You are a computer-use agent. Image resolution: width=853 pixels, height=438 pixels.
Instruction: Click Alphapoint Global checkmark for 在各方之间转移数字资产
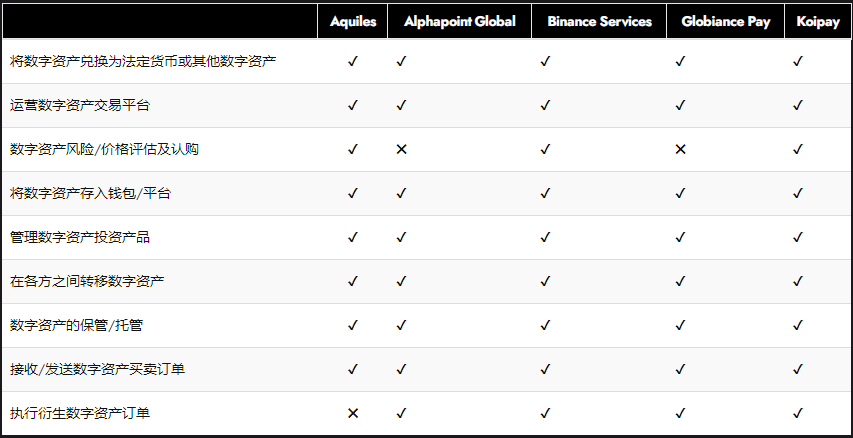[x=401, y=281]
